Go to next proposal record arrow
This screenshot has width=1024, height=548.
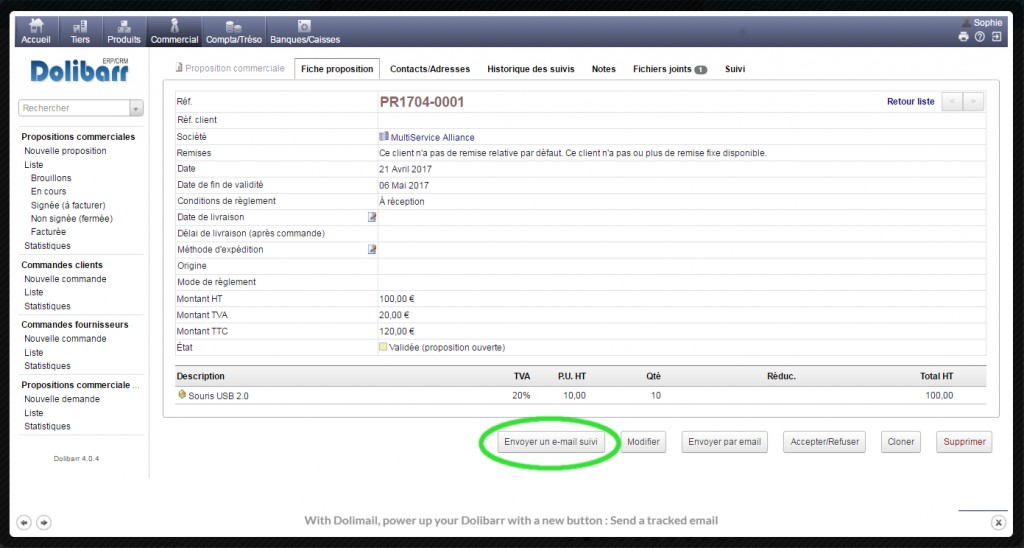tap(973, 101)
